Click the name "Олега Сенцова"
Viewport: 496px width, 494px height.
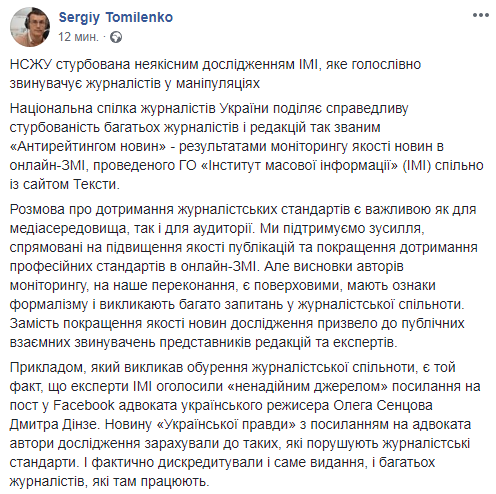tap(383, 405)
